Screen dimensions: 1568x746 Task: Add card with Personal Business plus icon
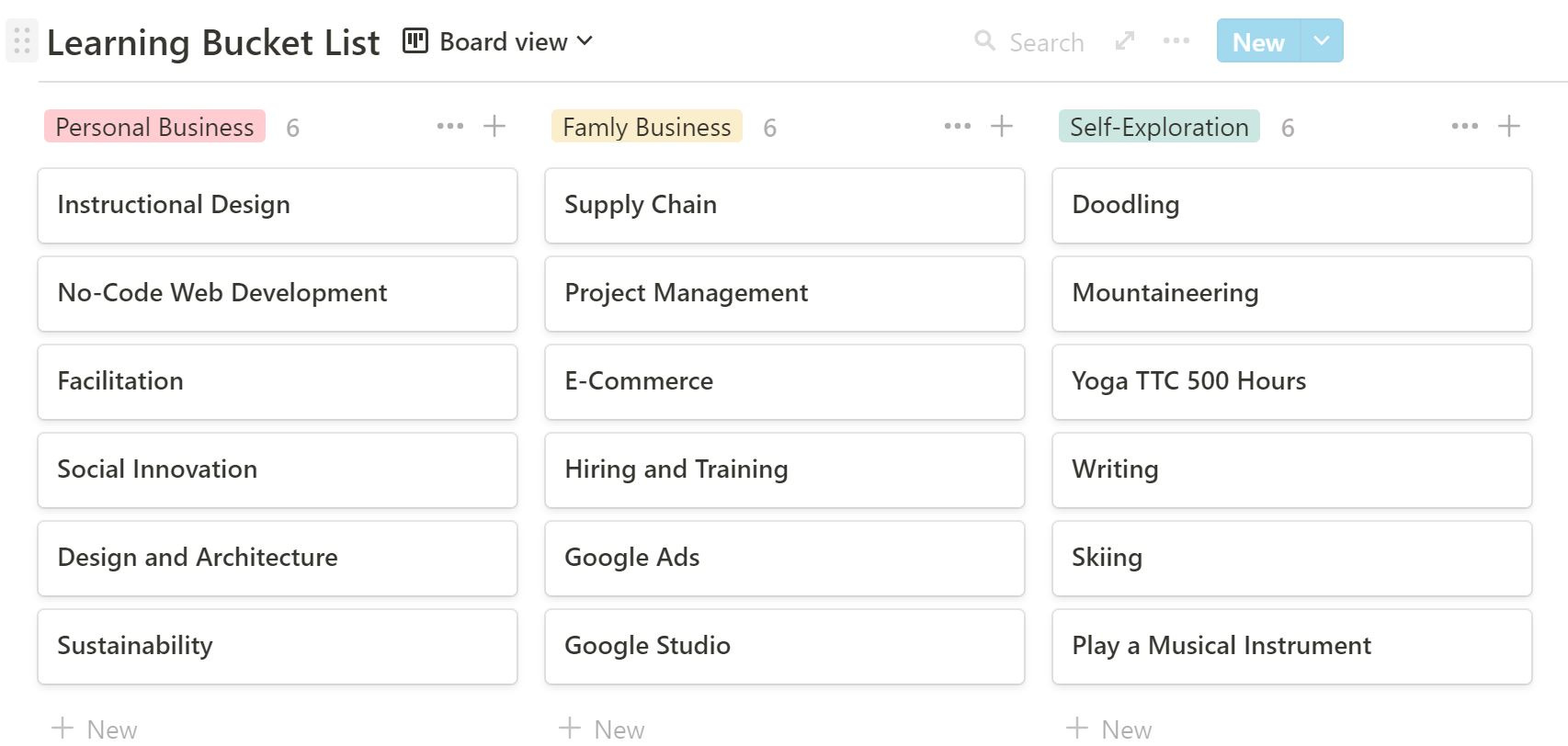(494, 127)
